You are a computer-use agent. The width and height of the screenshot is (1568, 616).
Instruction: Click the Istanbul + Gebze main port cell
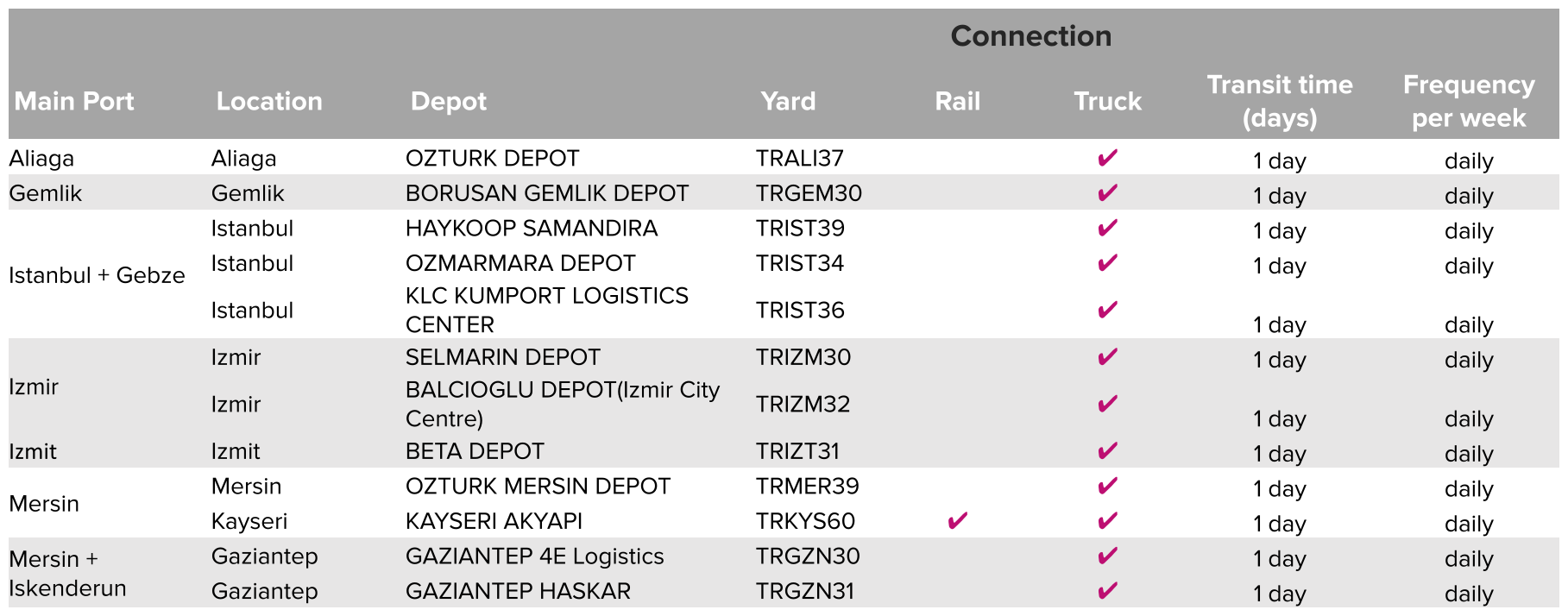point(97,275)
